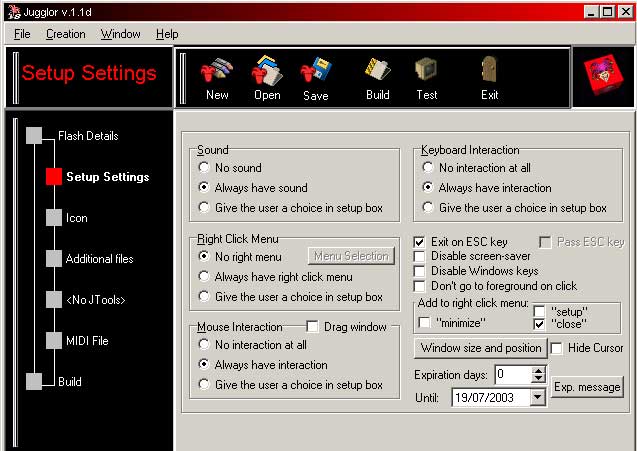Click the New project toolbar icon
637x451 pixels.
(217, 69)
